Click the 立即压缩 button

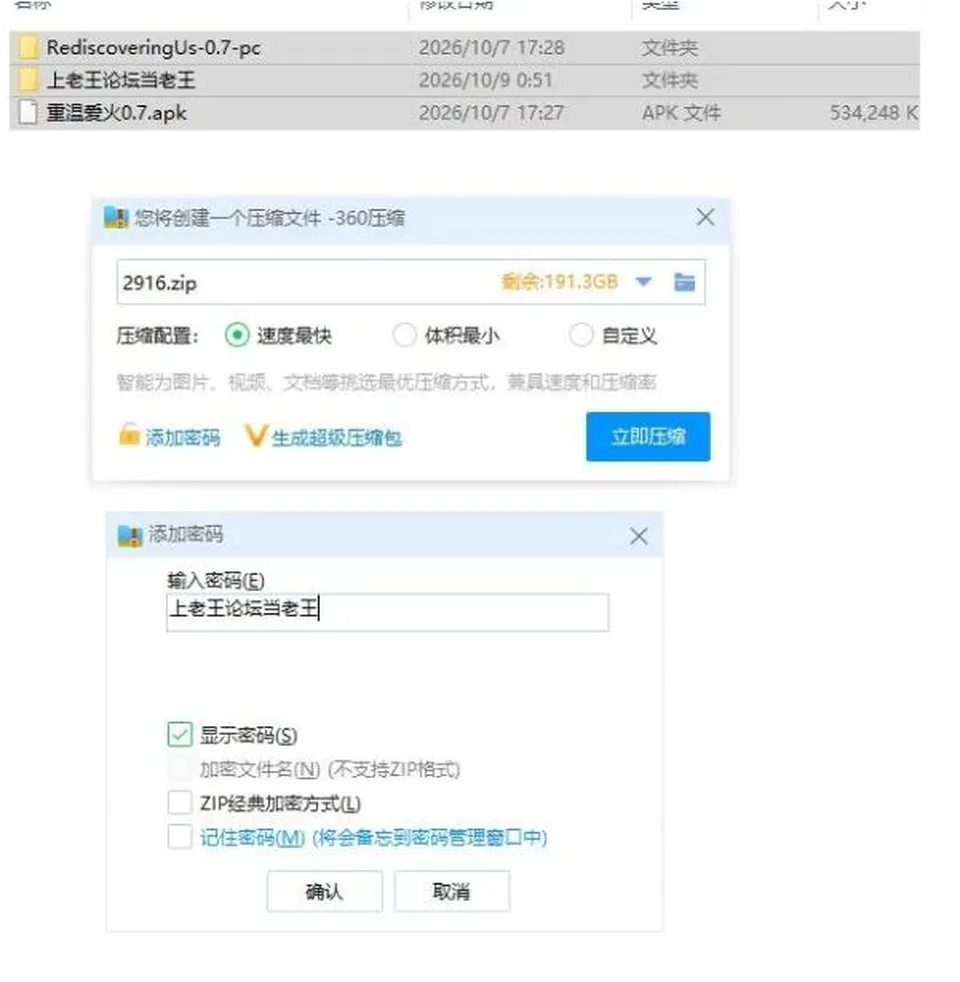pos(648,437)
